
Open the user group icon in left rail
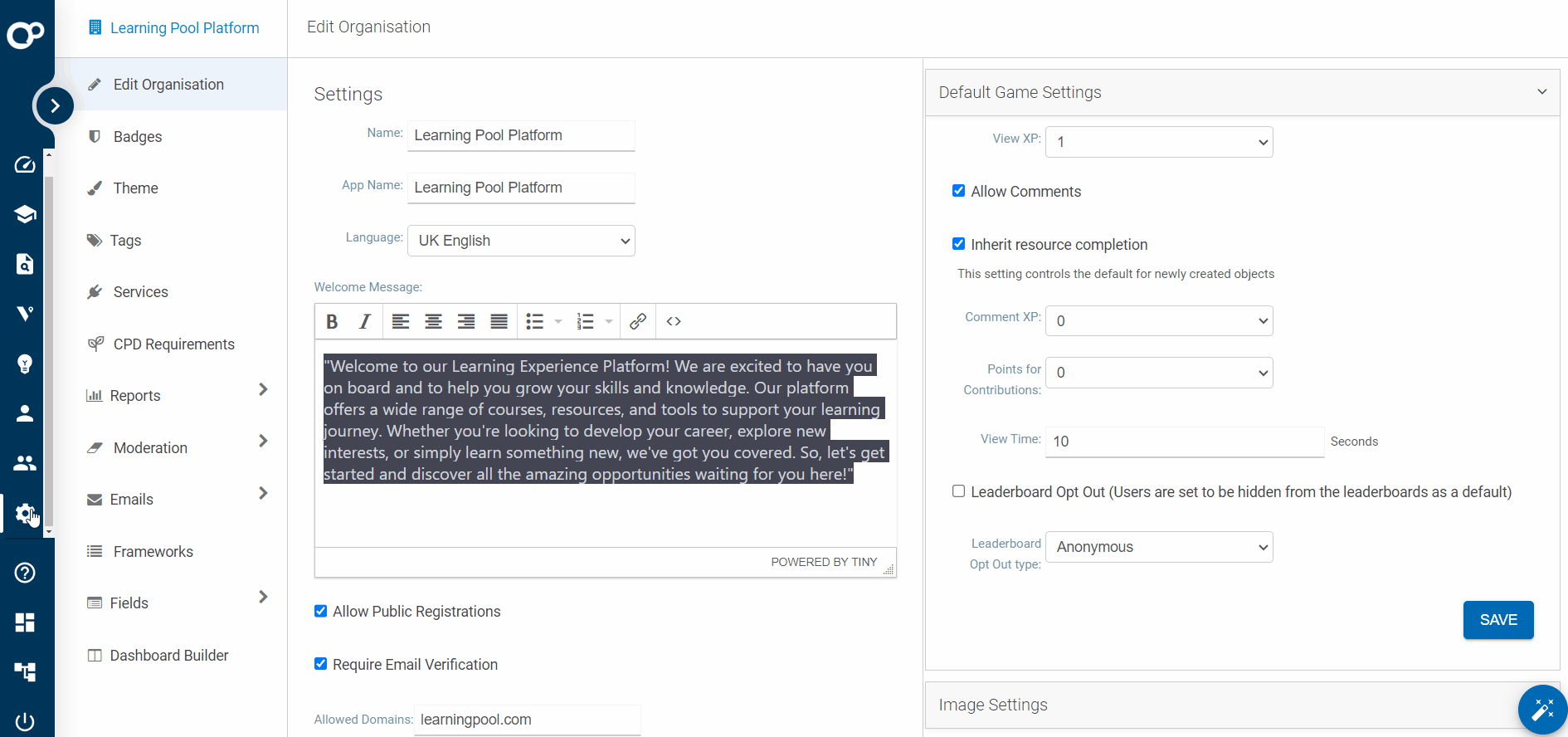pos(25,463)
